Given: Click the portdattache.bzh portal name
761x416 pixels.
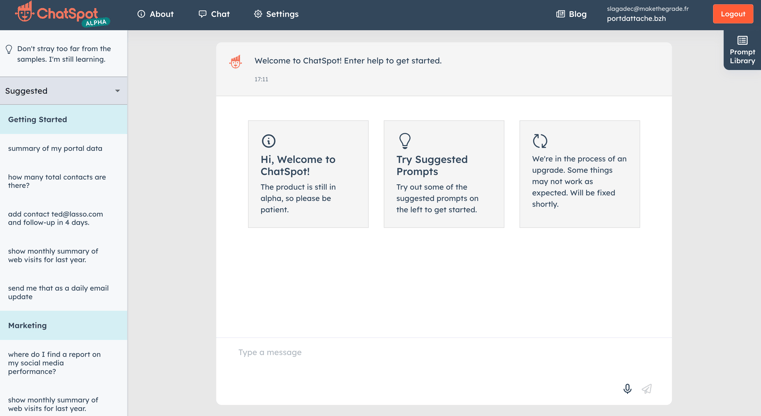Looking at the screenshot, I should point(636,18).
